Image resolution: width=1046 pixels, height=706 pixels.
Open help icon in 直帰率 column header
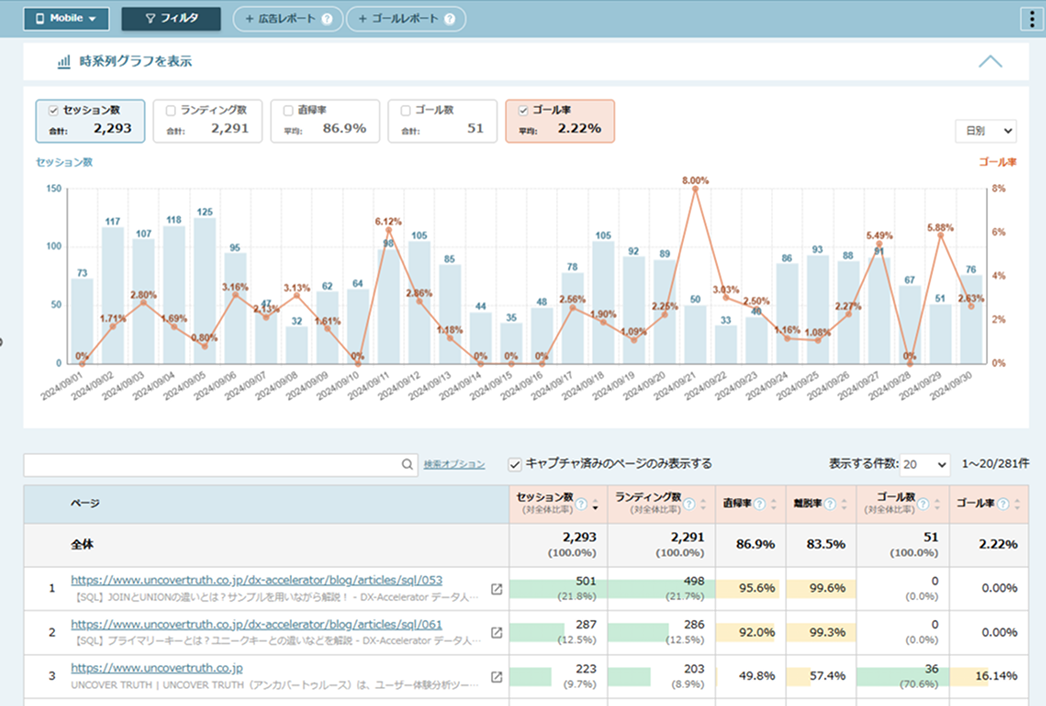point(759,504)
